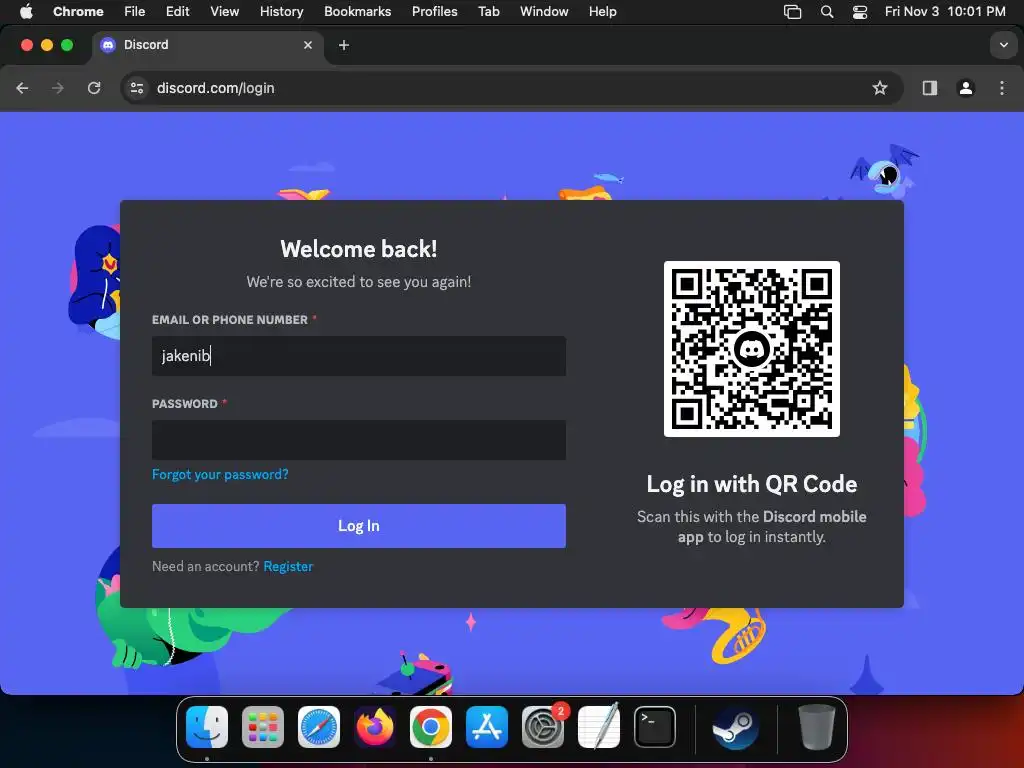1024x768 pixels.
Task: Focus the Password input field
Action: click(x=359, y=440)
